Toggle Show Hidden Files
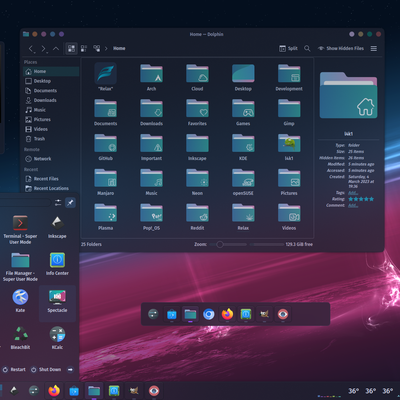Image resolution: width=400 pixels, height=400 pixels. (340, 48)
